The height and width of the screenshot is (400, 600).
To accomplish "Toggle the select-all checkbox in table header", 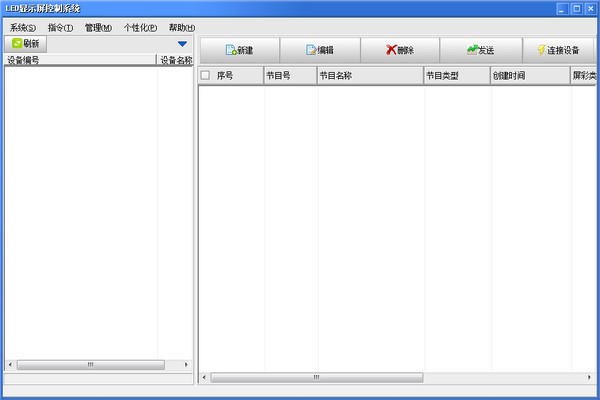I will (x=206, y=75).
